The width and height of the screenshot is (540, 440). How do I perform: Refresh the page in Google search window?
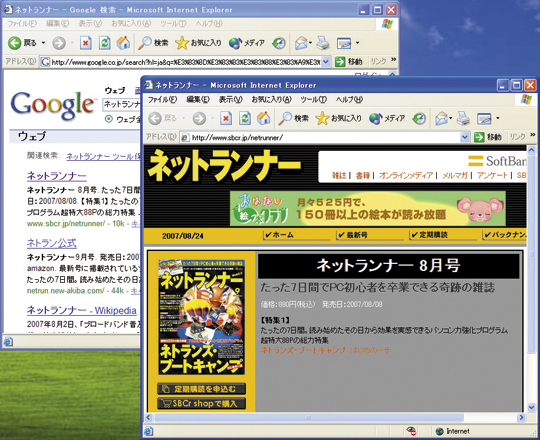pos(104,43)
